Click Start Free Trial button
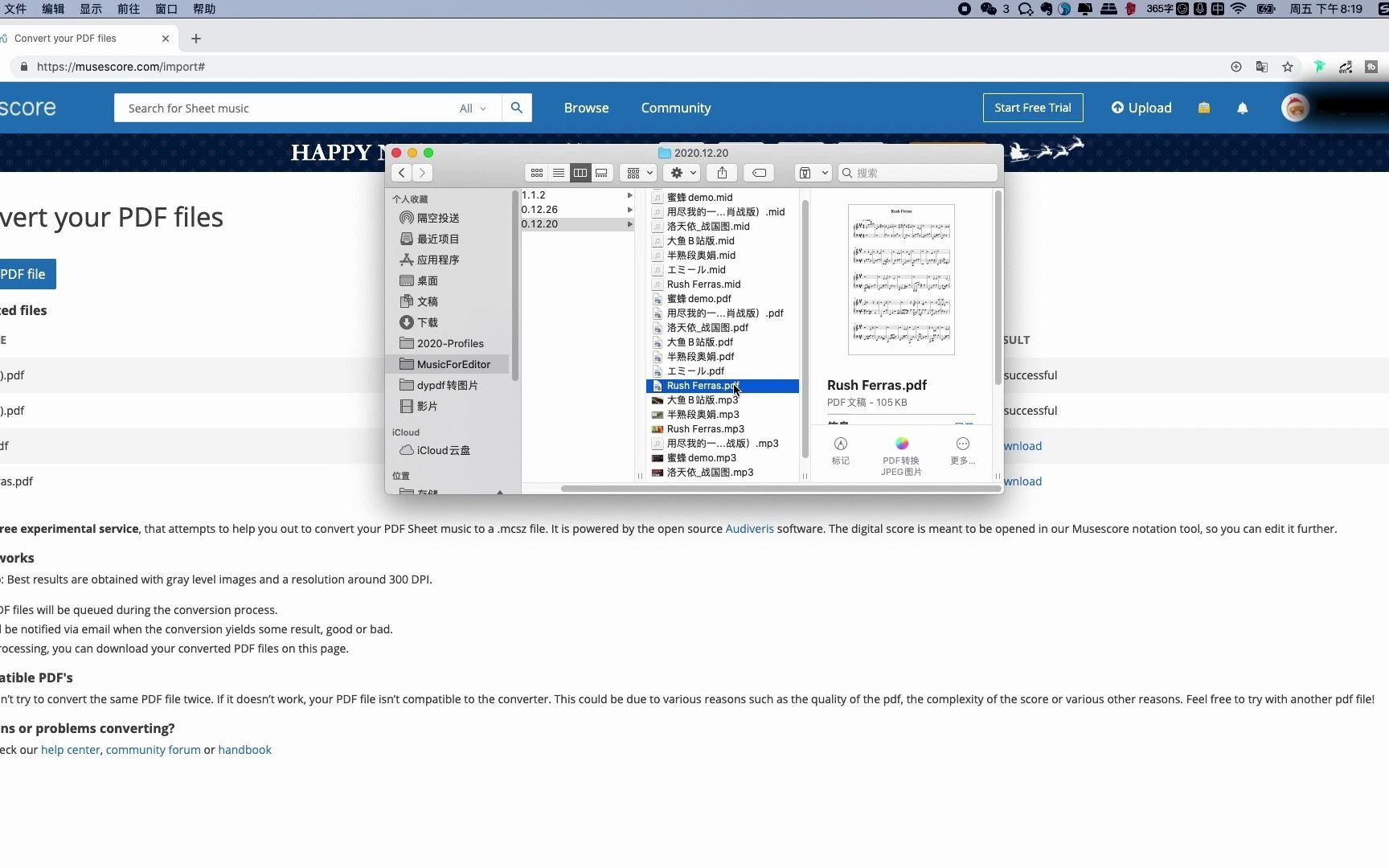 [1033, 108]
